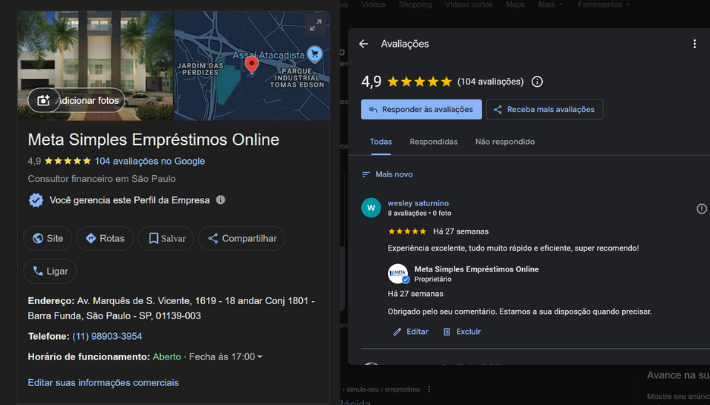
Task: Expand the opening hours dropdown arrow
Action: (x=260, y=357)
